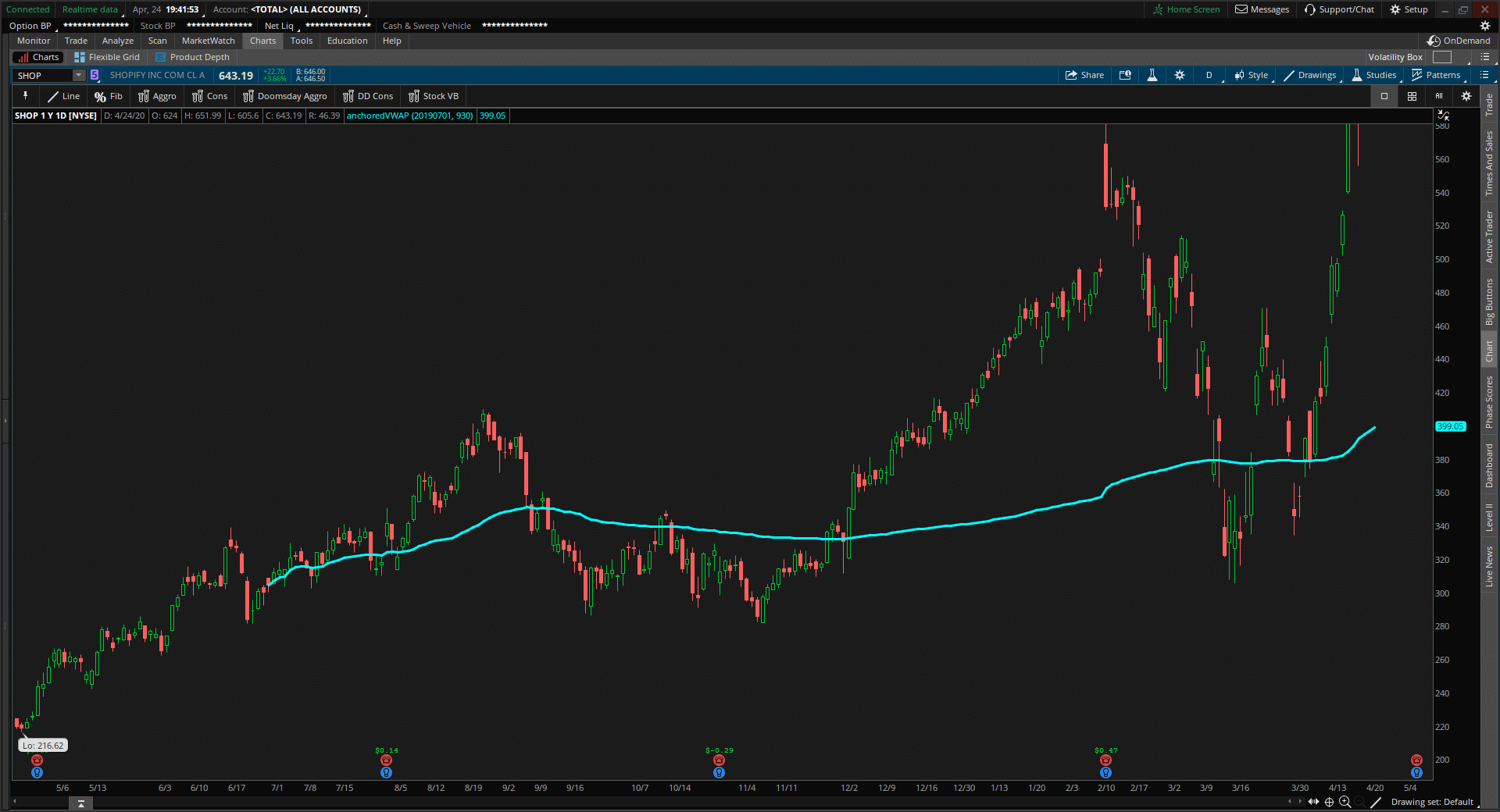Apply the Aggro study set
The height and width of the screenshot is (812, 1500).
click(157, 96)
